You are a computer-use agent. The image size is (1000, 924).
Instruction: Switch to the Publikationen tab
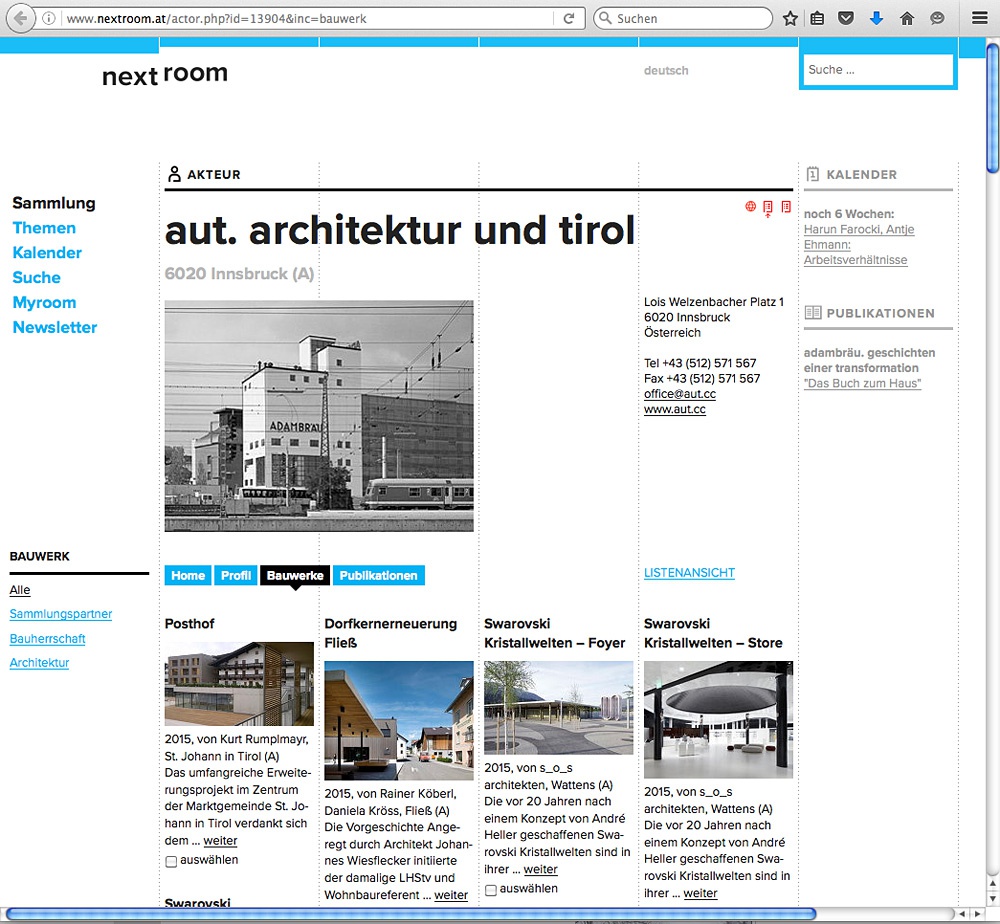click(378, 576)
